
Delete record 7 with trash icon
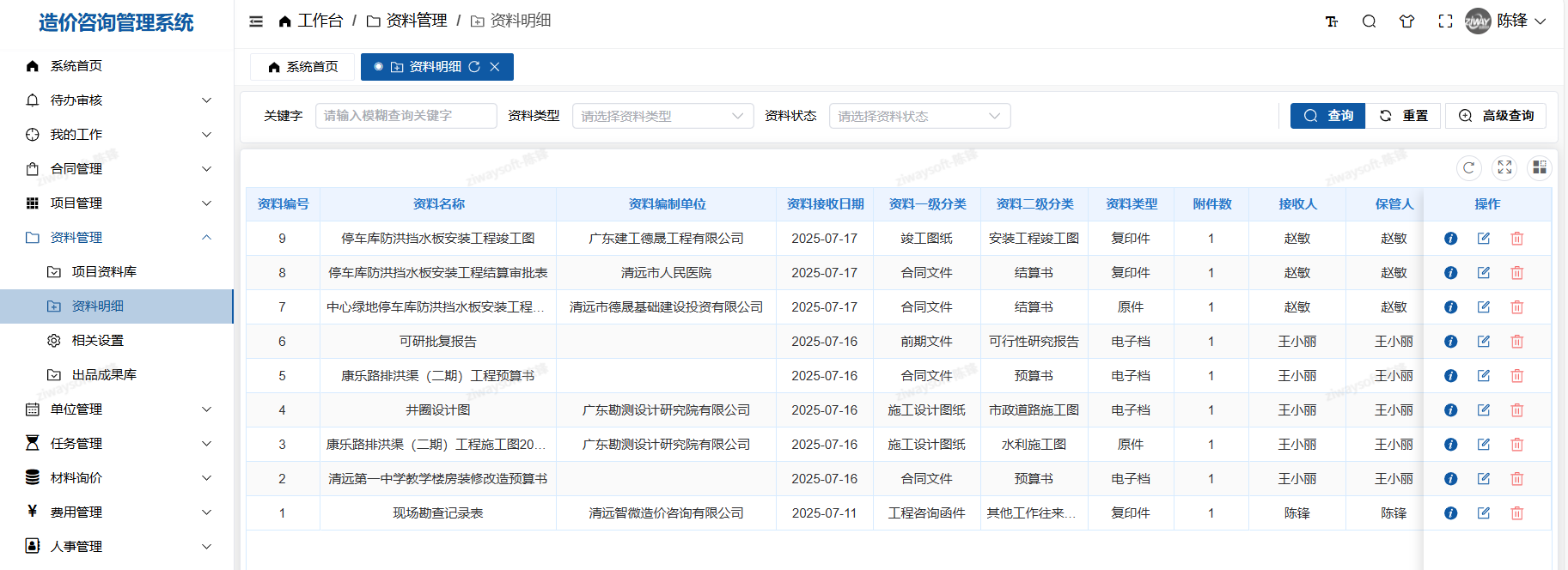coord(1516,307)
